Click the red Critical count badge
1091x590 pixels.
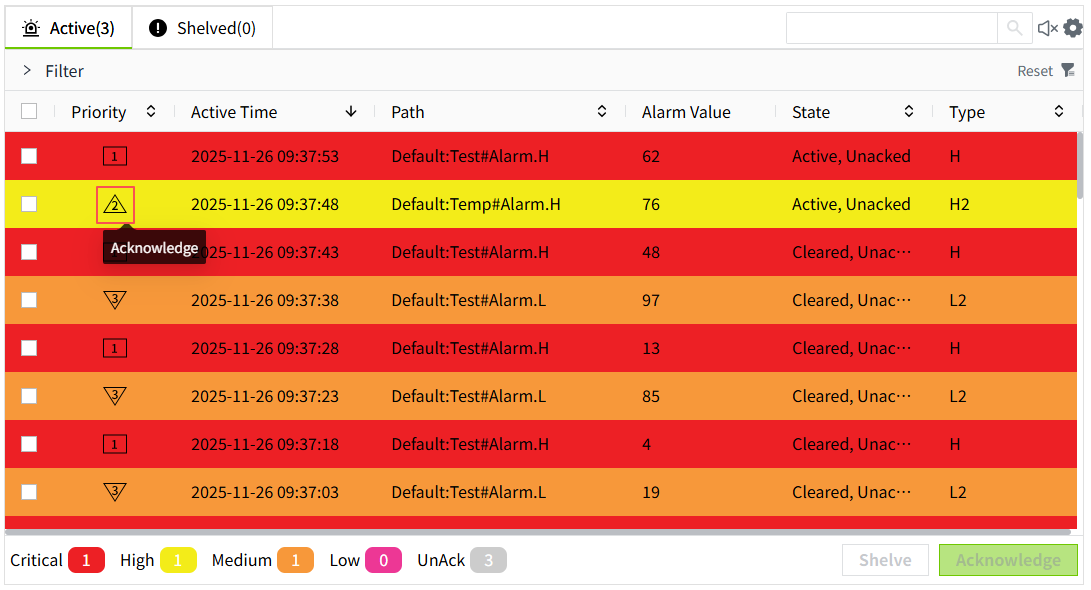point(86,560)
